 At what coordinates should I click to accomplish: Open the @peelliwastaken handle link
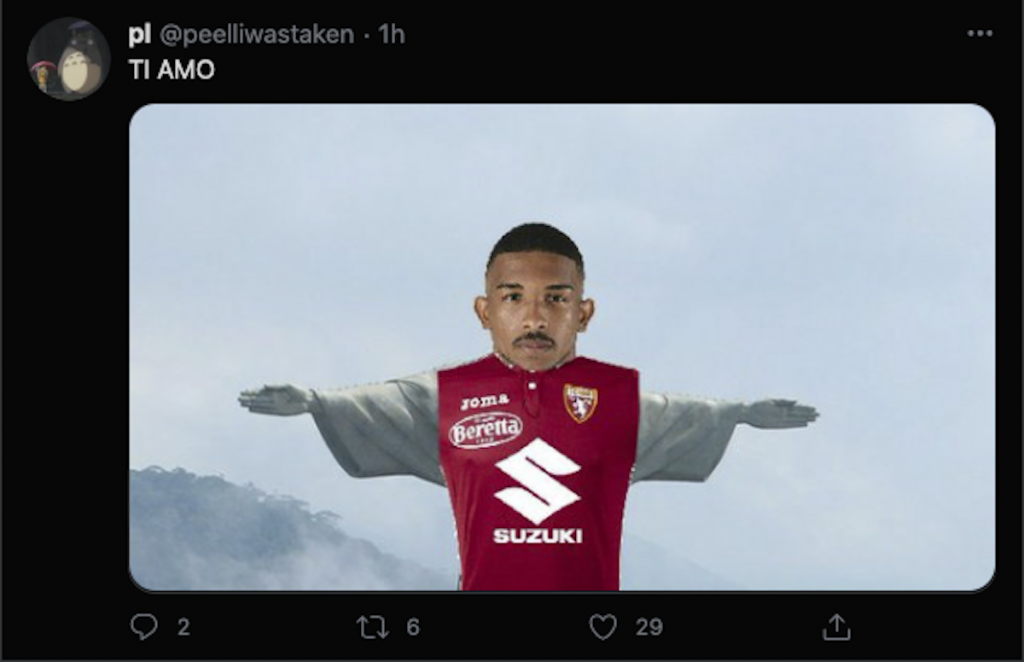click(x=257, y=34)
